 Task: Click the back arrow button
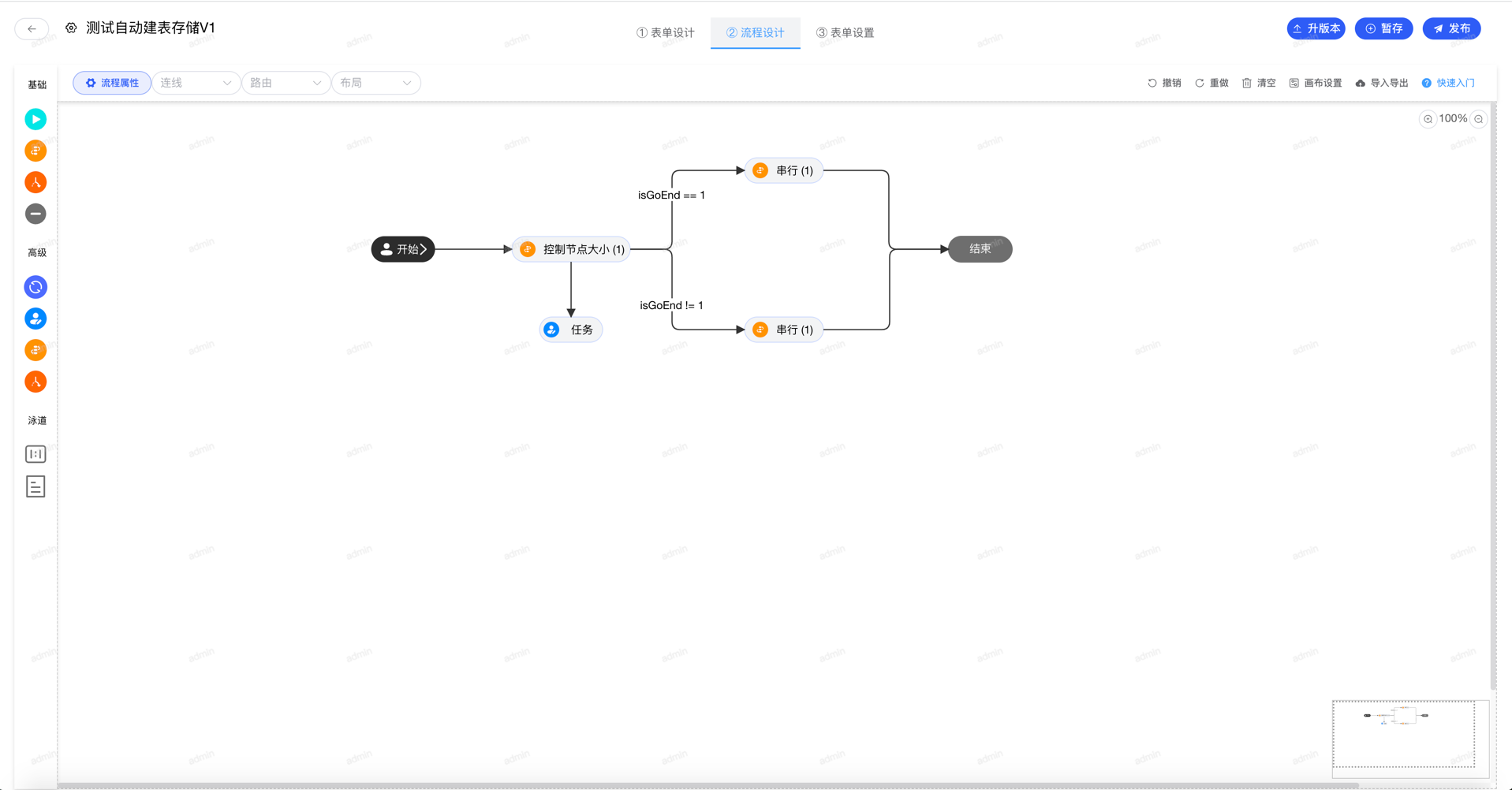click(x=32, y=28)
